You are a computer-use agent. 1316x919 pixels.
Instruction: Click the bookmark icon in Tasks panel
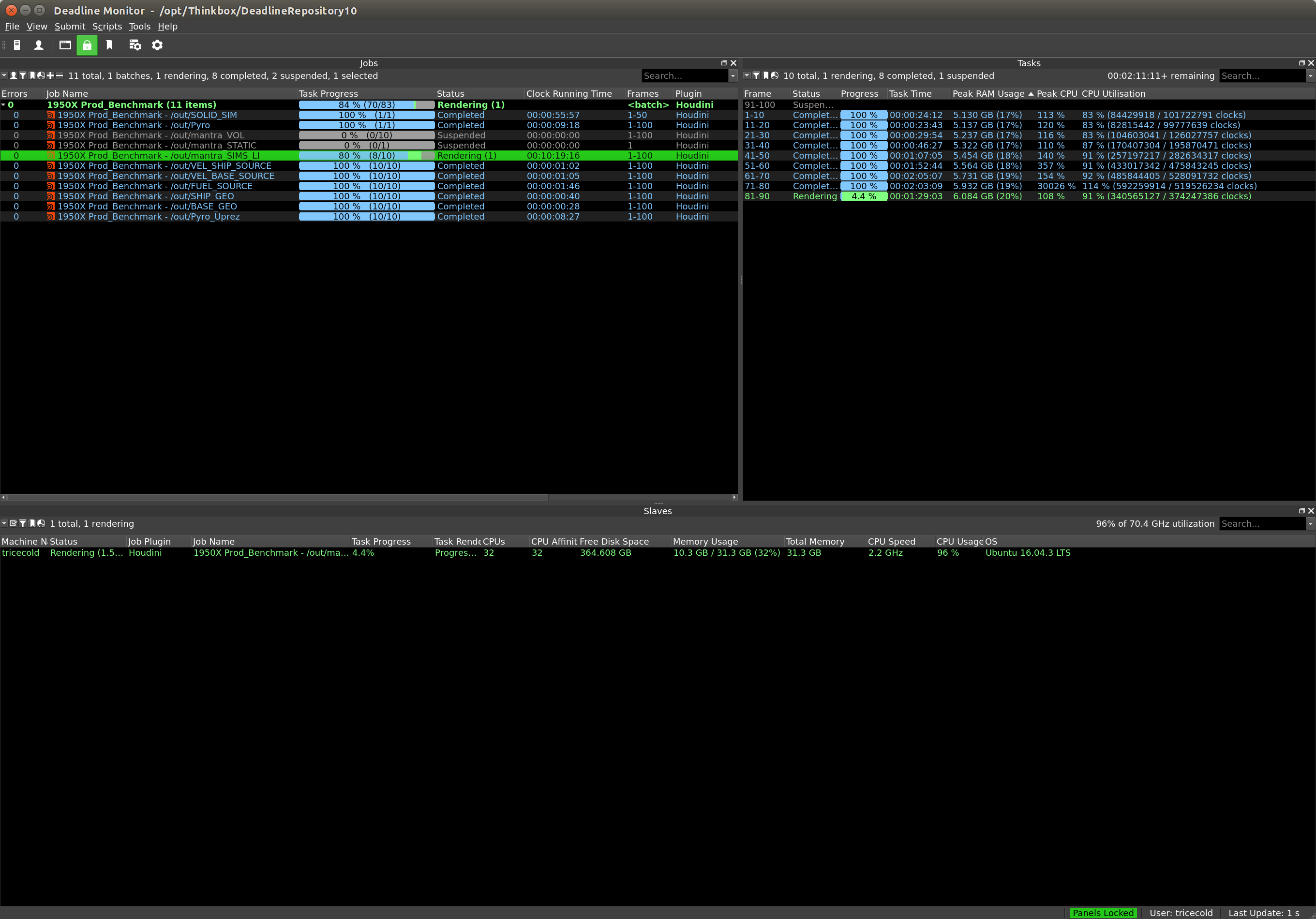pyautogui.click(x=766, y=75)
